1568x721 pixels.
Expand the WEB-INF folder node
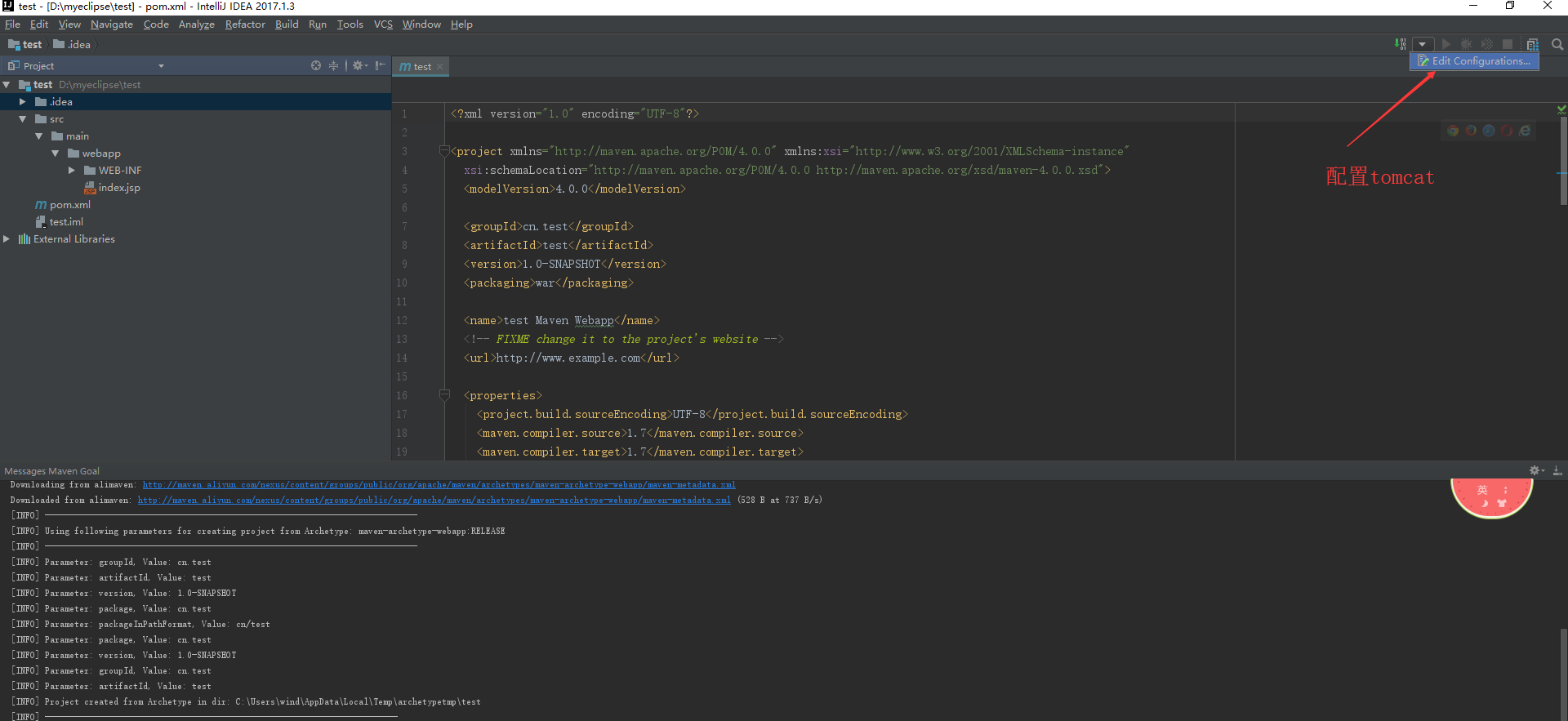pos(72,171)
